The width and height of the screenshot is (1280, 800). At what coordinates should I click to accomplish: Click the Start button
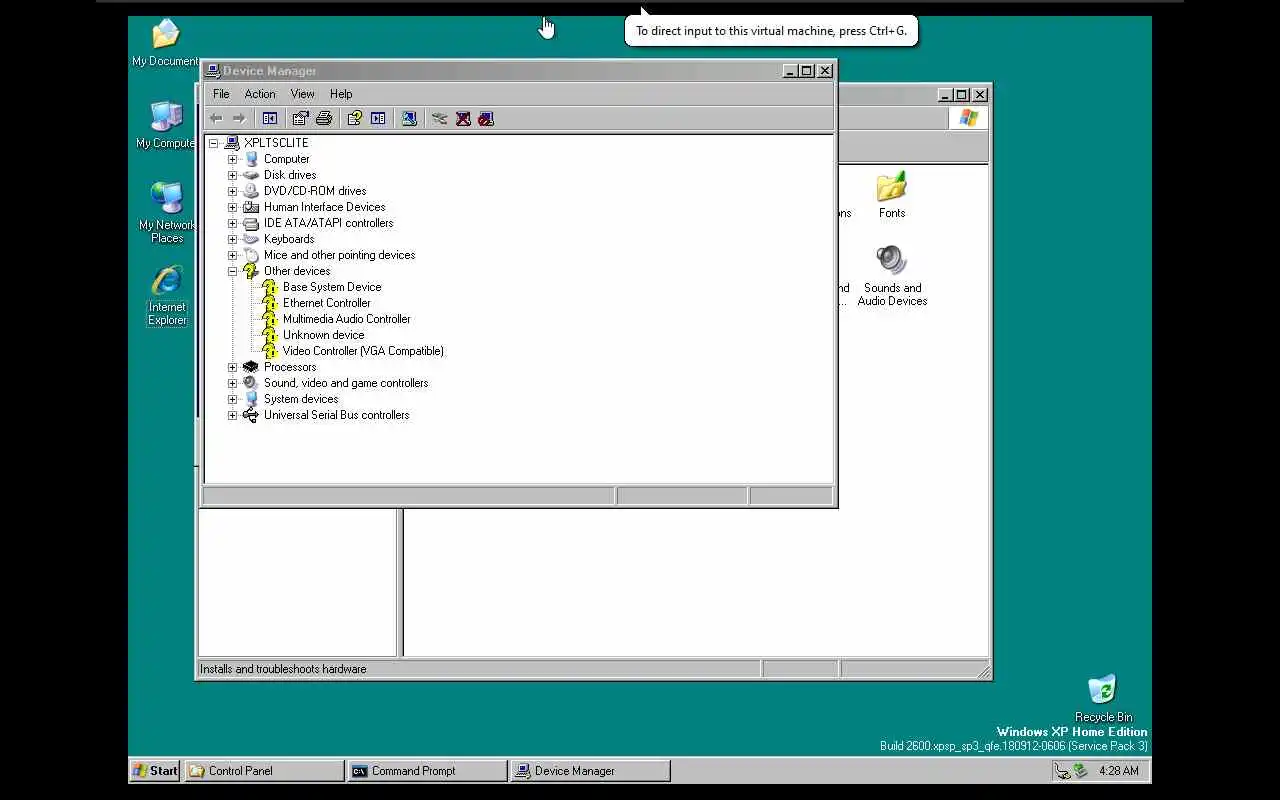tap(155, 770)
